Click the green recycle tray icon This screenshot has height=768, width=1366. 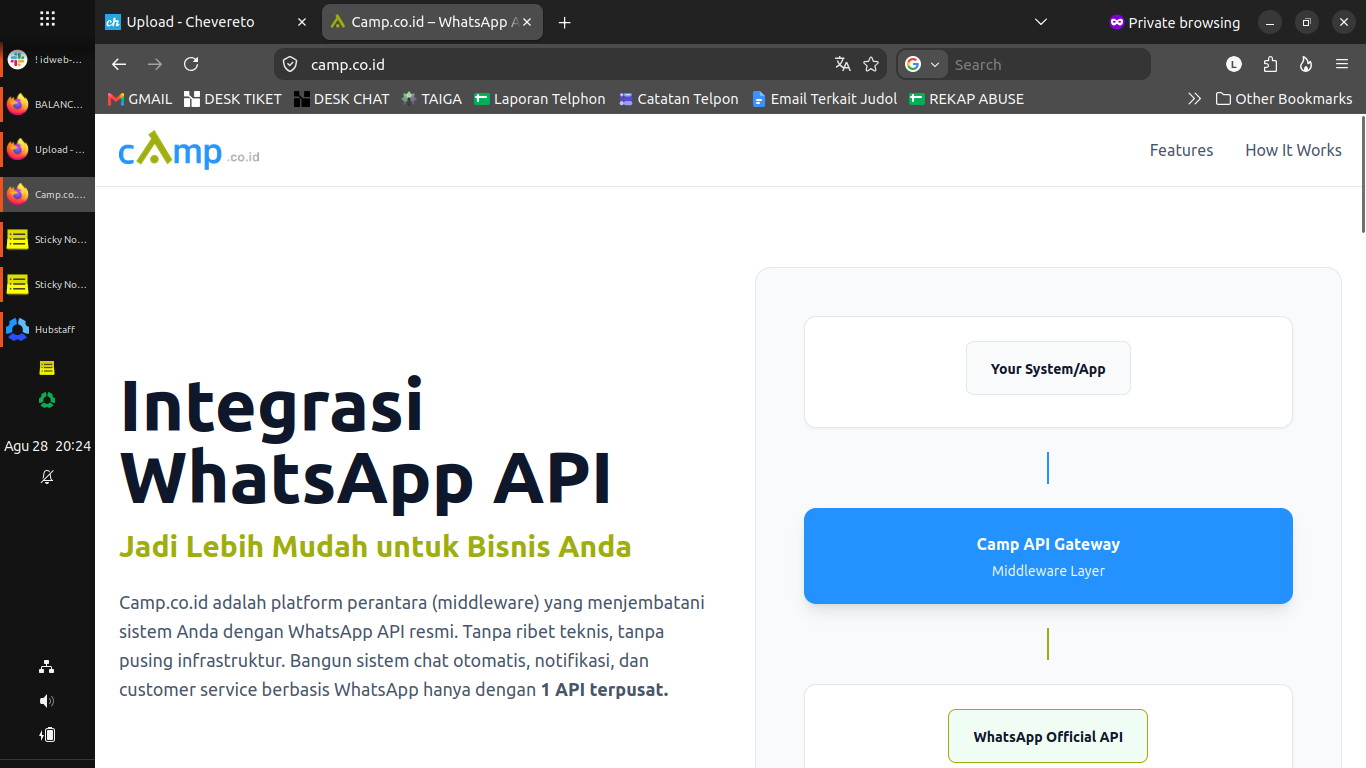(47, 400)
